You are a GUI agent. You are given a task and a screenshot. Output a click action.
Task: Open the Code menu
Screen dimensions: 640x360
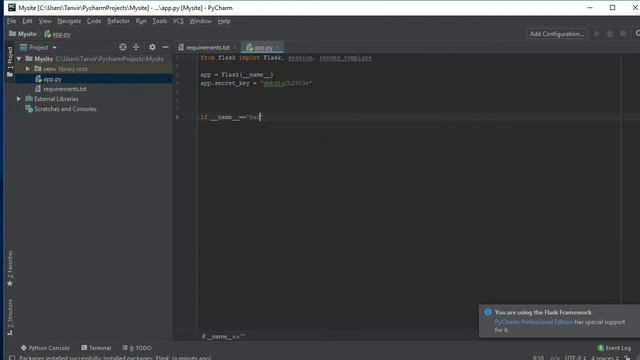point(94,21)
